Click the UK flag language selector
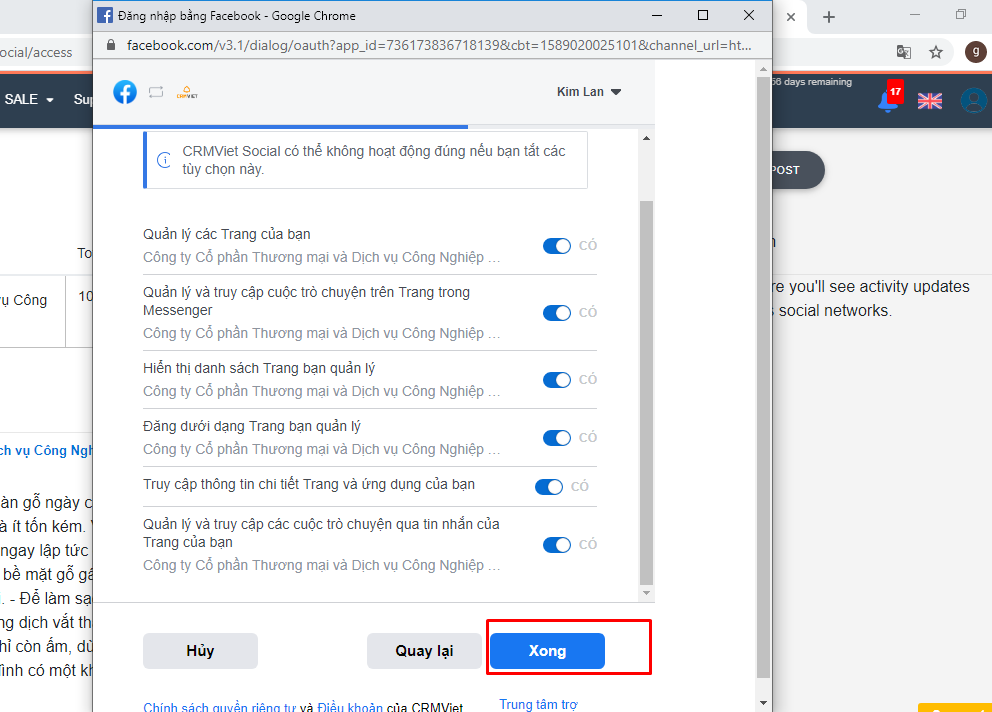 tap(929, 101)
